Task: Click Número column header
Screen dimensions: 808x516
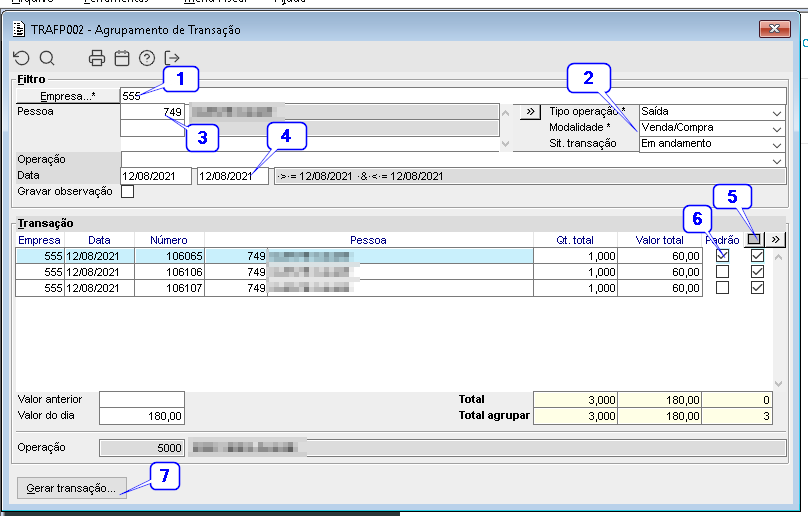Action: (x=169, y=240)
